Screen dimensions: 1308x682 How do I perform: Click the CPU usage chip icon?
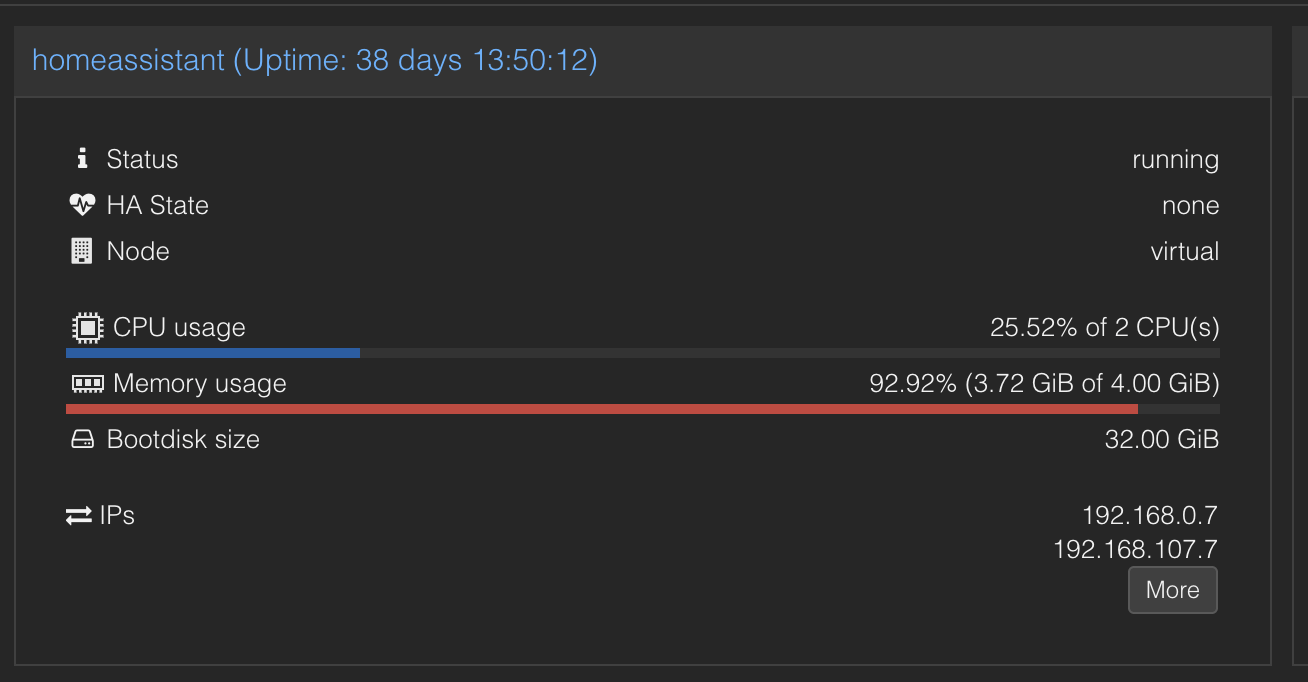point(88,327)
